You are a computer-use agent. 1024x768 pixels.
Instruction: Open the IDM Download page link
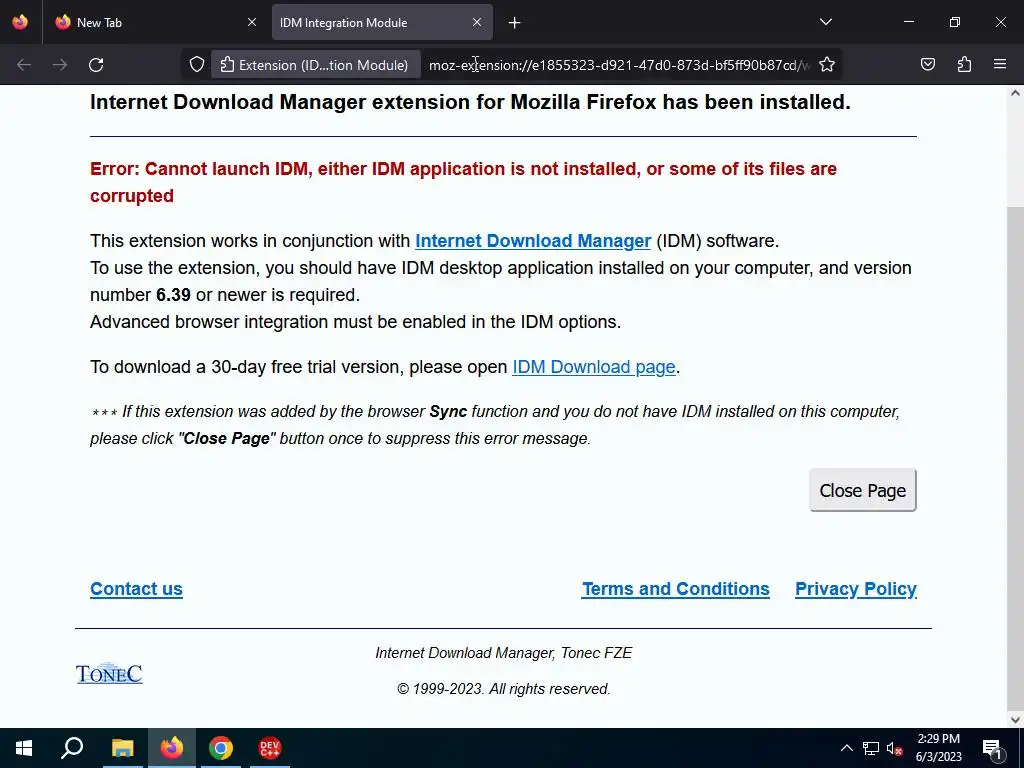tap(594, 367)
